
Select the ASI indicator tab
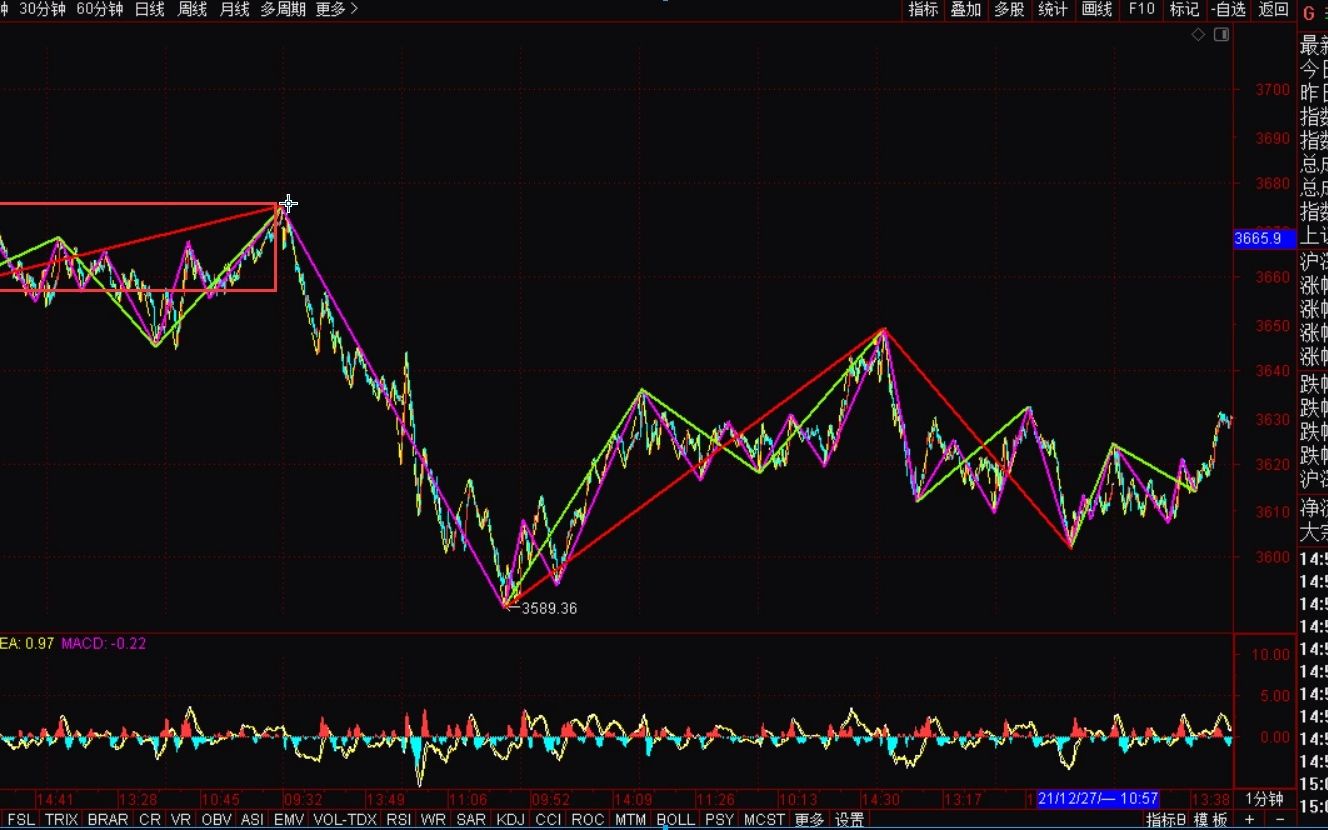pos(253,820)
